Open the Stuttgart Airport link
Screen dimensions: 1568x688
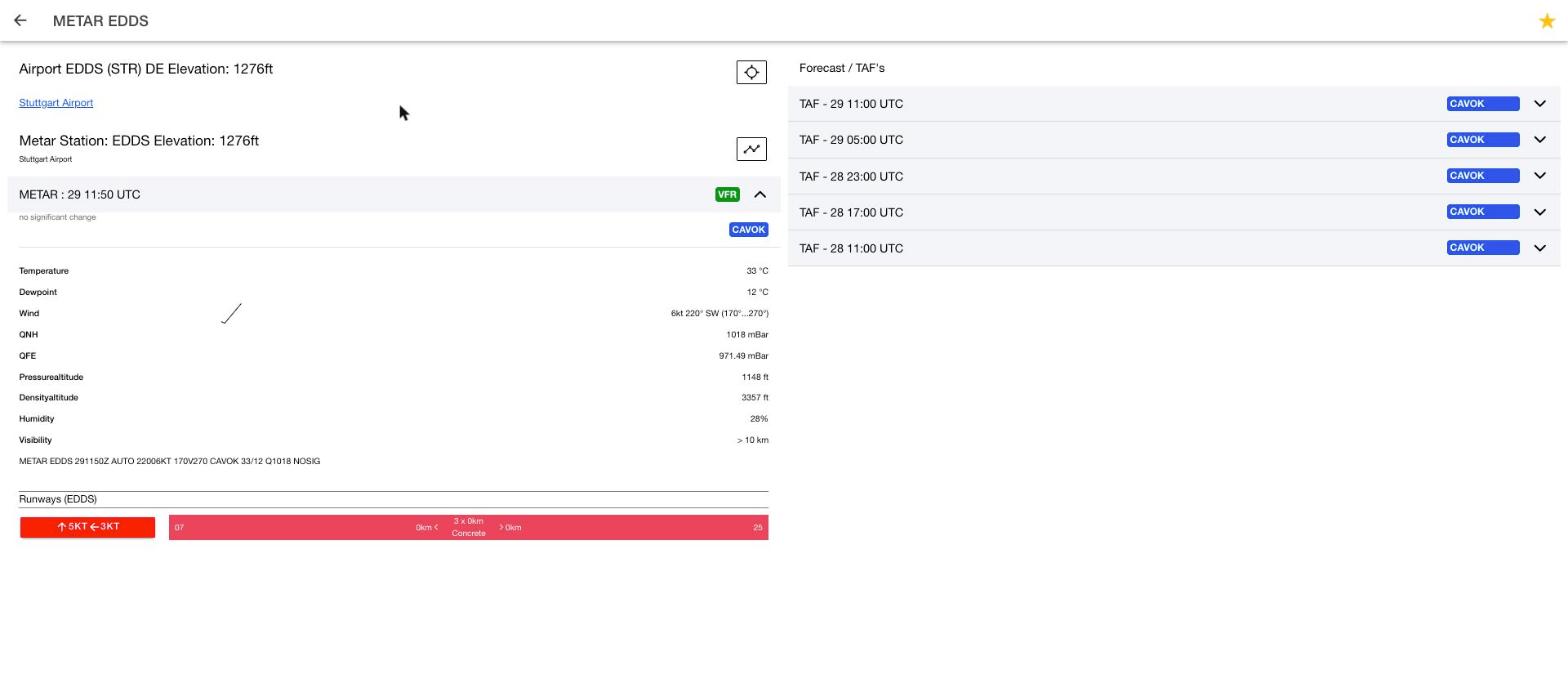[x=56, y=103]
